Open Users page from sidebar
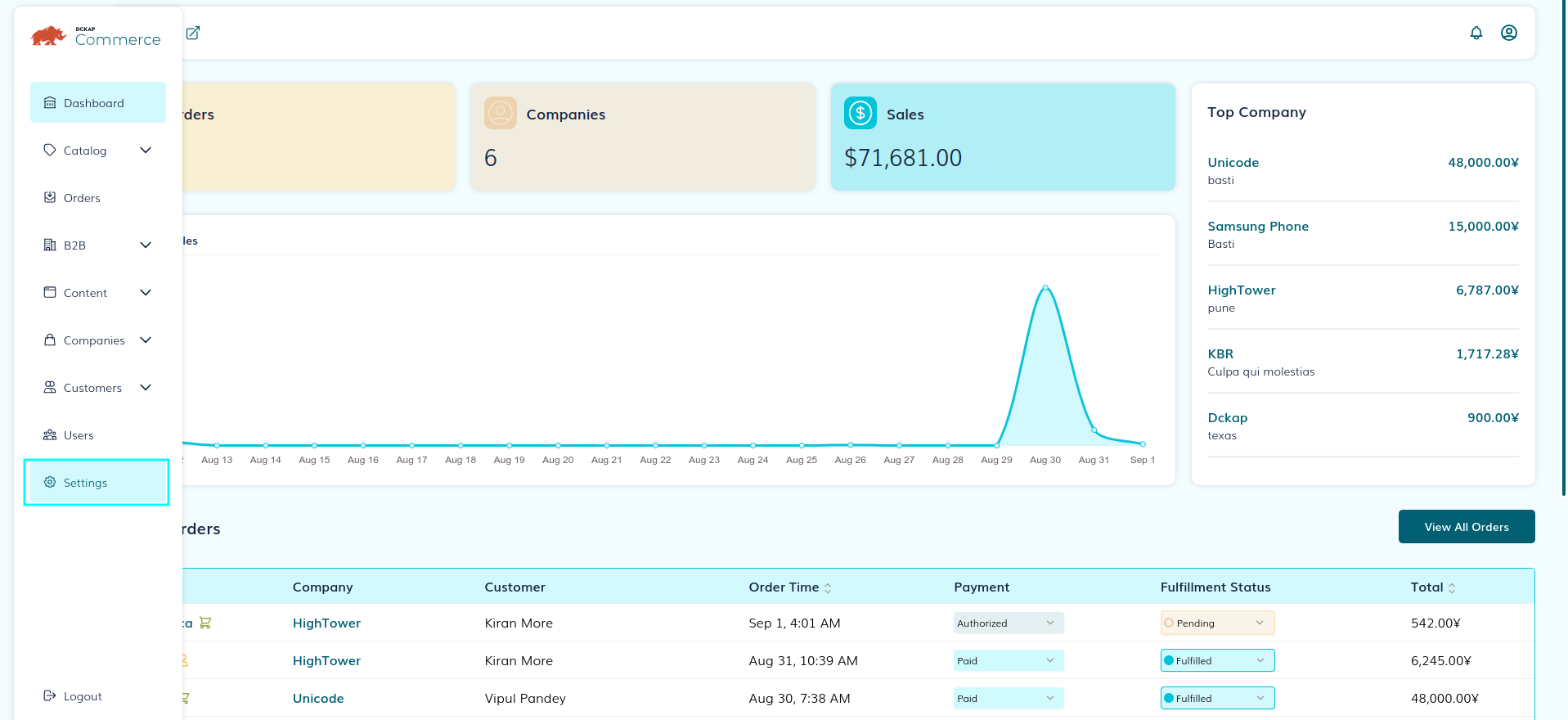 [x=79, y=435]
